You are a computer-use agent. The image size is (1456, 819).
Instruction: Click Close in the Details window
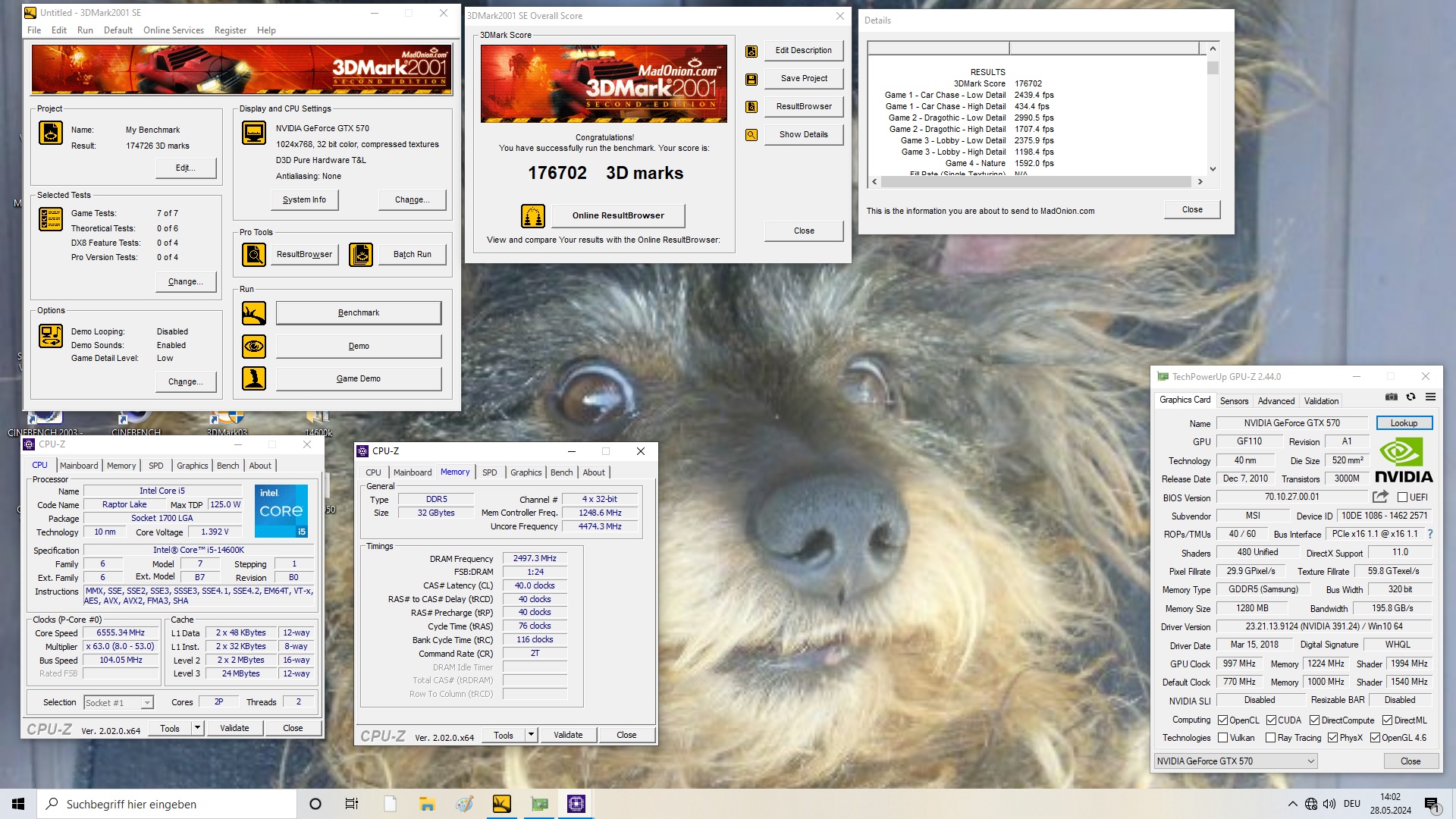point(1192,210)
